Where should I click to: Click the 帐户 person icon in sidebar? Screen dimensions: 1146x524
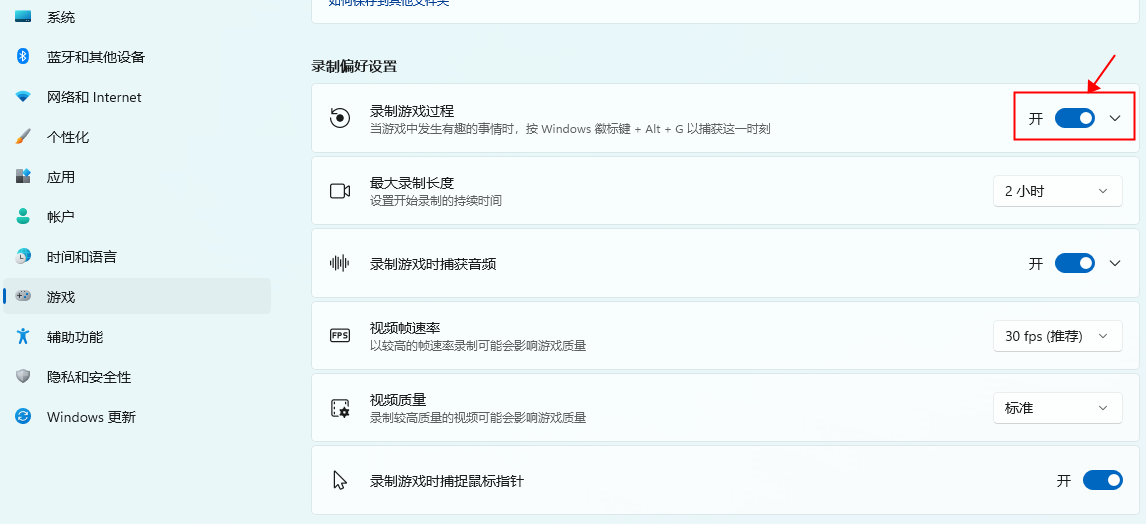23,217
